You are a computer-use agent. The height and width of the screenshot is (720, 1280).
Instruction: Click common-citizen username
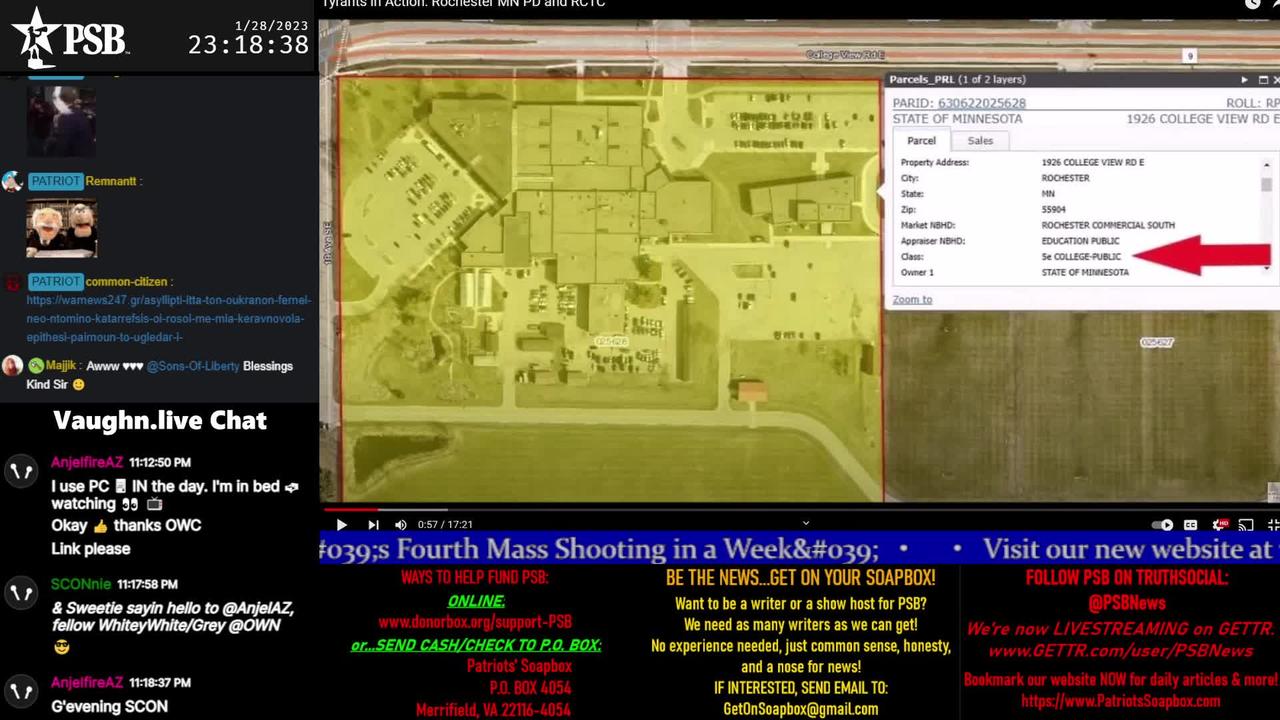[x=126, y=282]
